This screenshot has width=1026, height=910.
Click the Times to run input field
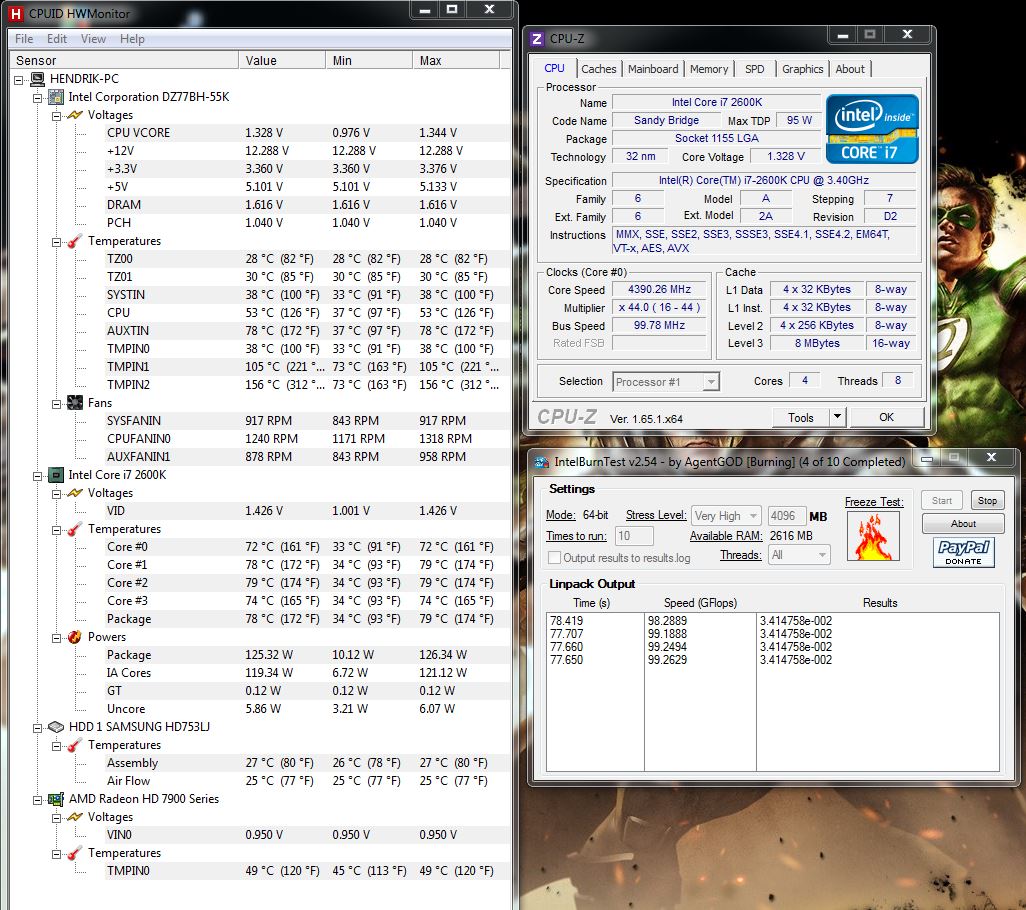point(633,536)
